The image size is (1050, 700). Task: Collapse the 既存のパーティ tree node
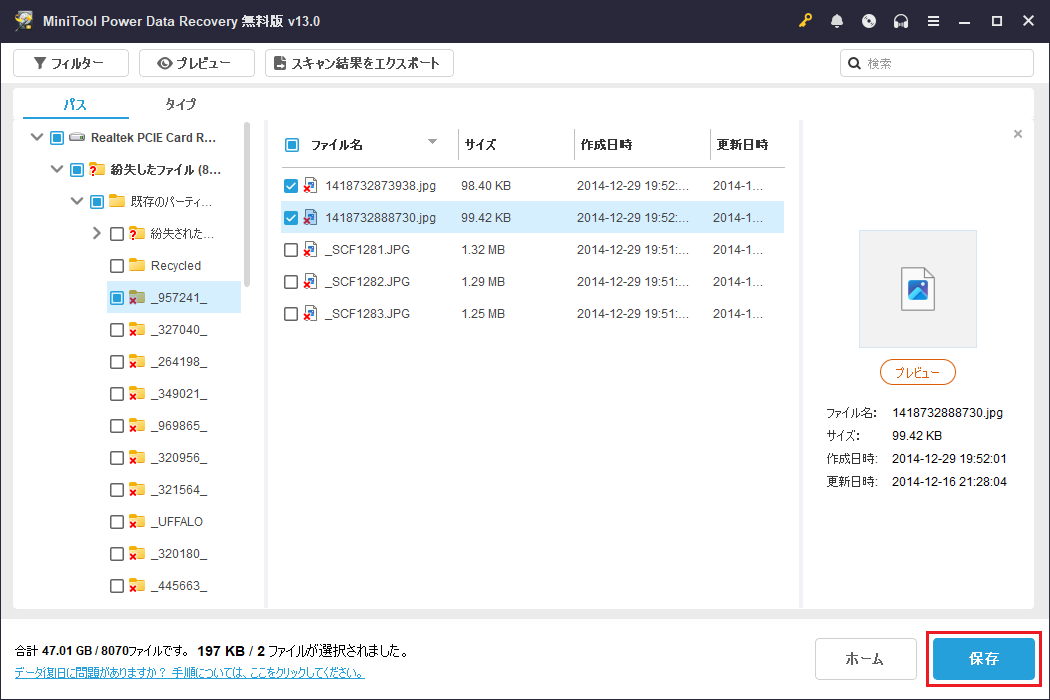pos(77,201)
